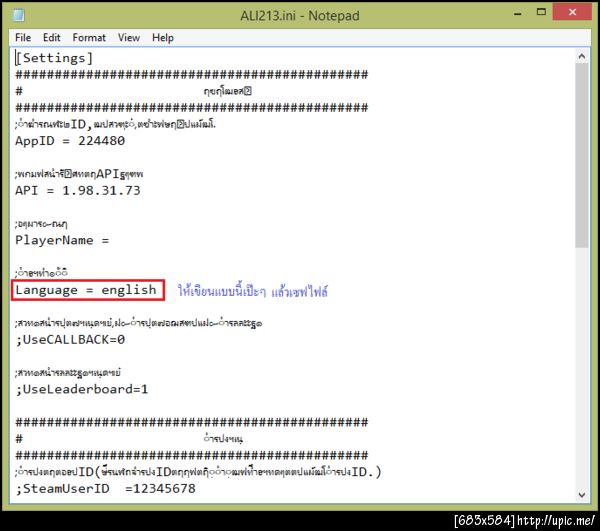Click the vertical scrollbar thumb
This screenshot has width=600, height=531.
(x=582, y=155)
